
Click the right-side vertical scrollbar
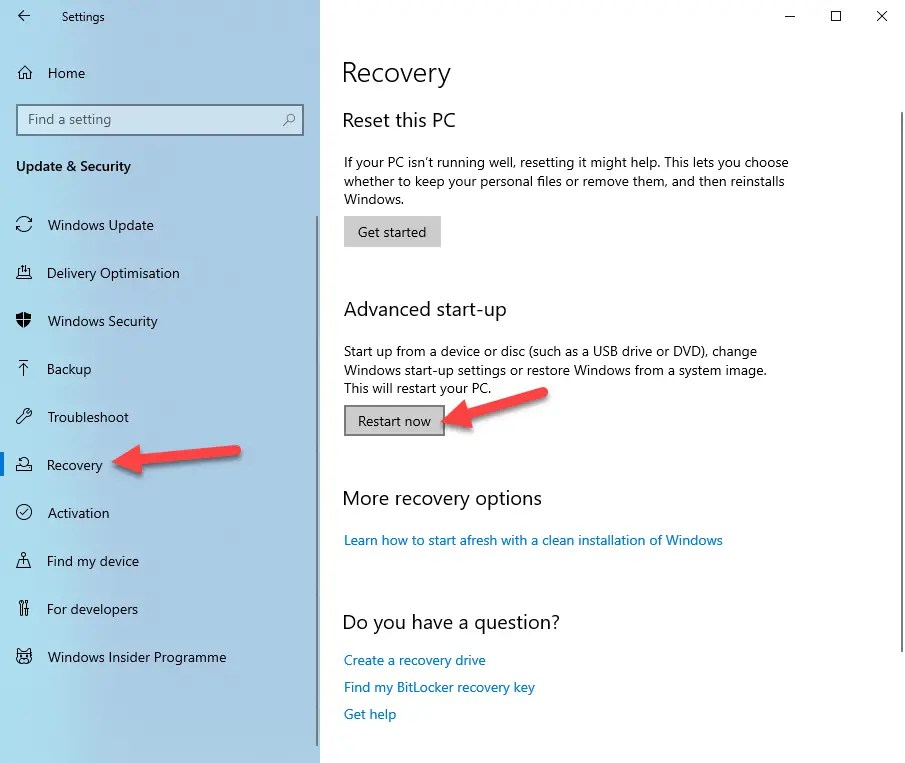point(901,381)
